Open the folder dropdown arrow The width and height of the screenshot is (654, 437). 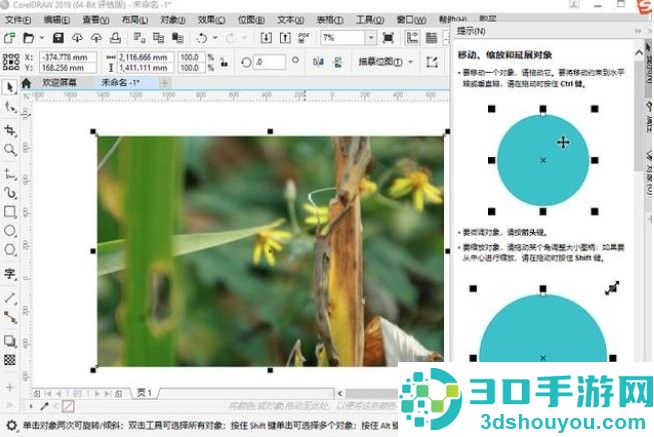[x=42, y=38]
